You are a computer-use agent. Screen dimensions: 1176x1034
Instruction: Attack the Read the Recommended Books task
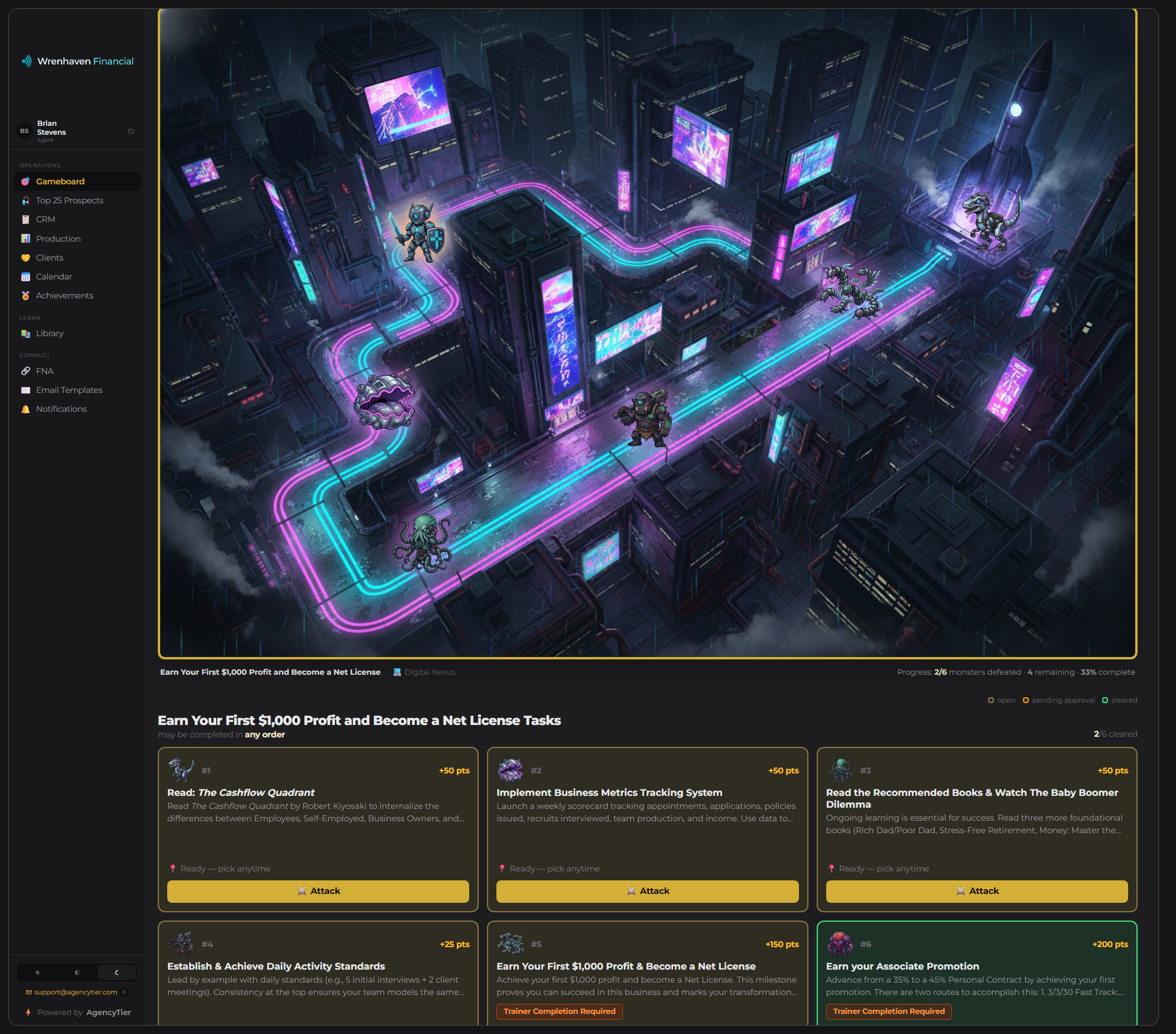pos(976,891)
